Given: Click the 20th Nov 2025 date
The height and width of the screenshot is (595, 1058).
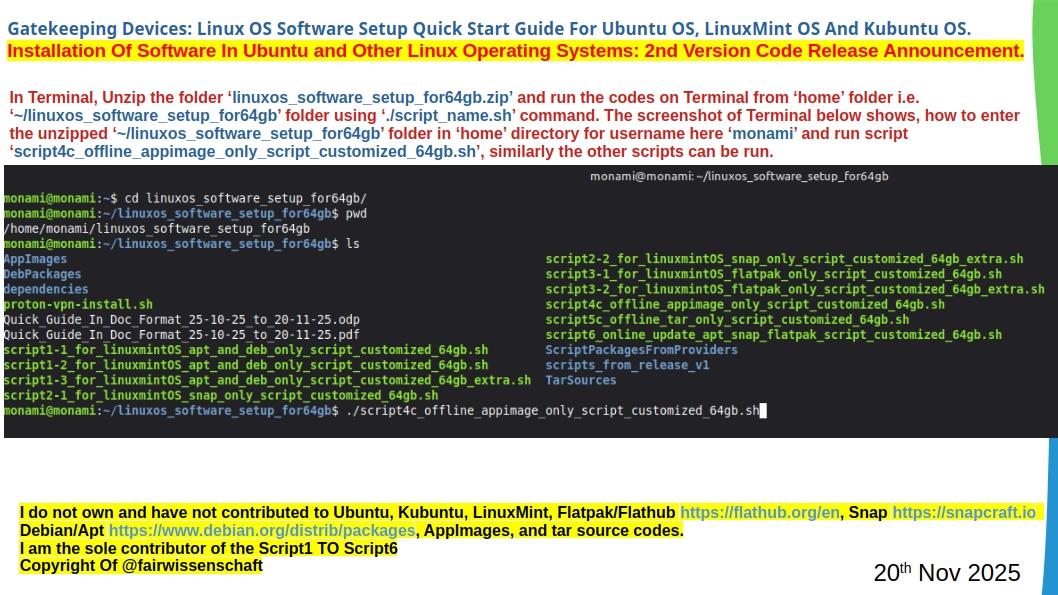Looking at the screenshot, I should pos(947,573).
